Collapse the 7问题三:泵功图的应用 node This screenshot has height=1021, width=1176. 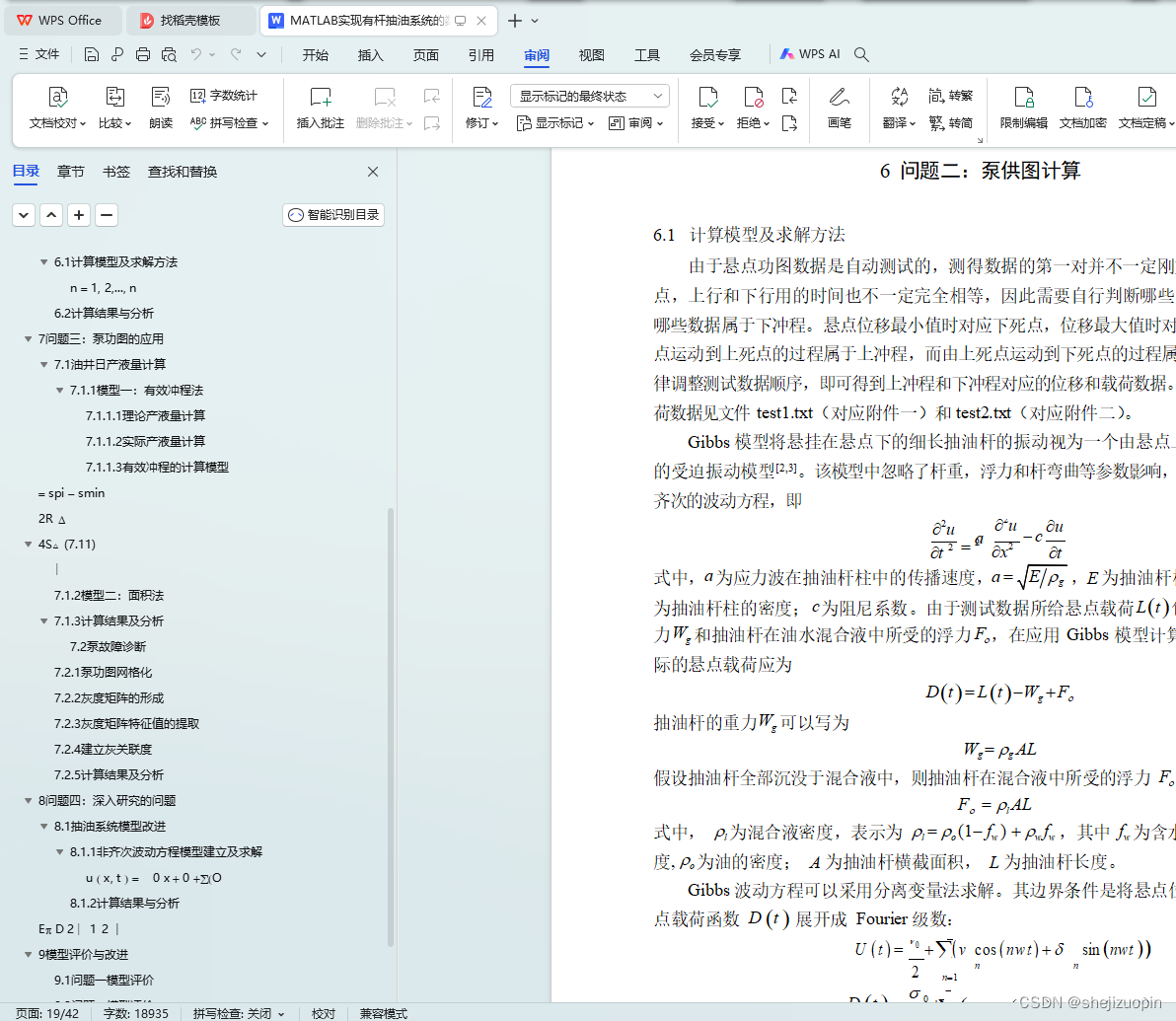coord(28,339)
